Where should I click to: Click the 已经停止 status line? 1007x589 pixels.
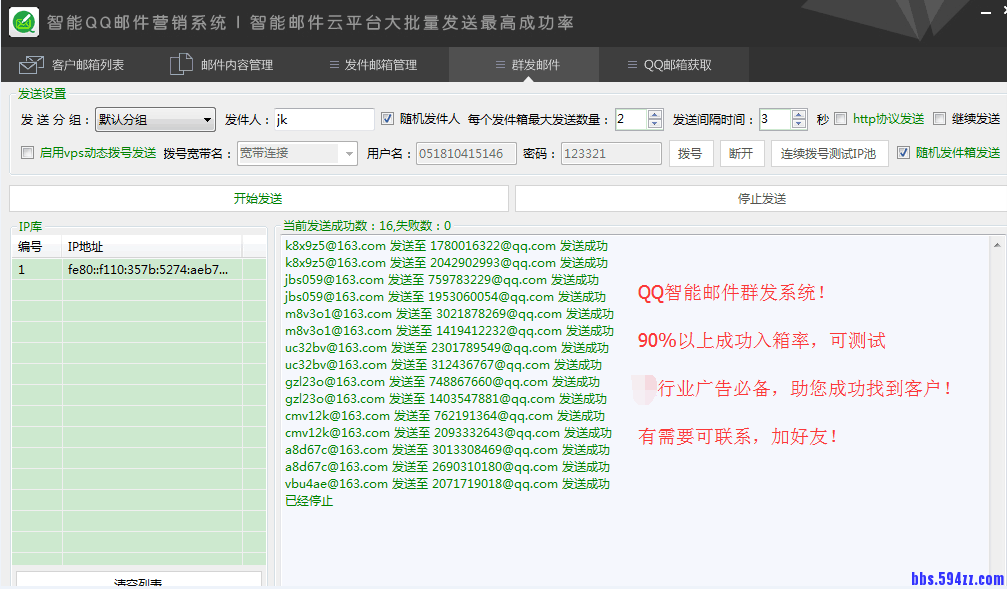pos(309,501)
